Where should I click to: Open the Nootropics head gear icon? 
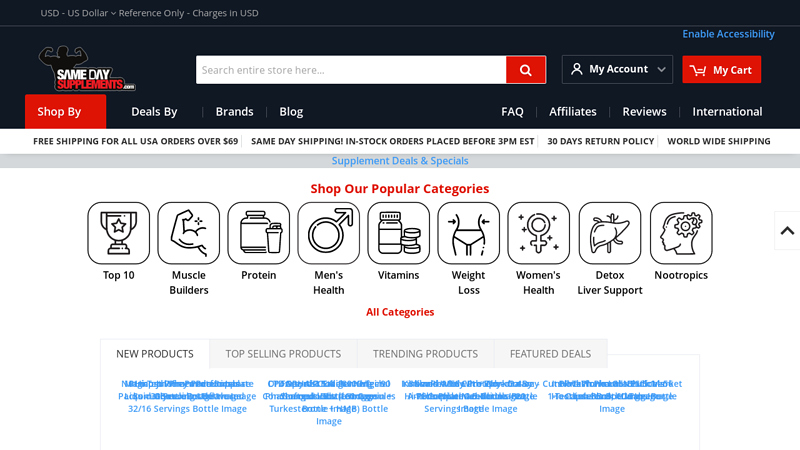(x=681, y=233)
